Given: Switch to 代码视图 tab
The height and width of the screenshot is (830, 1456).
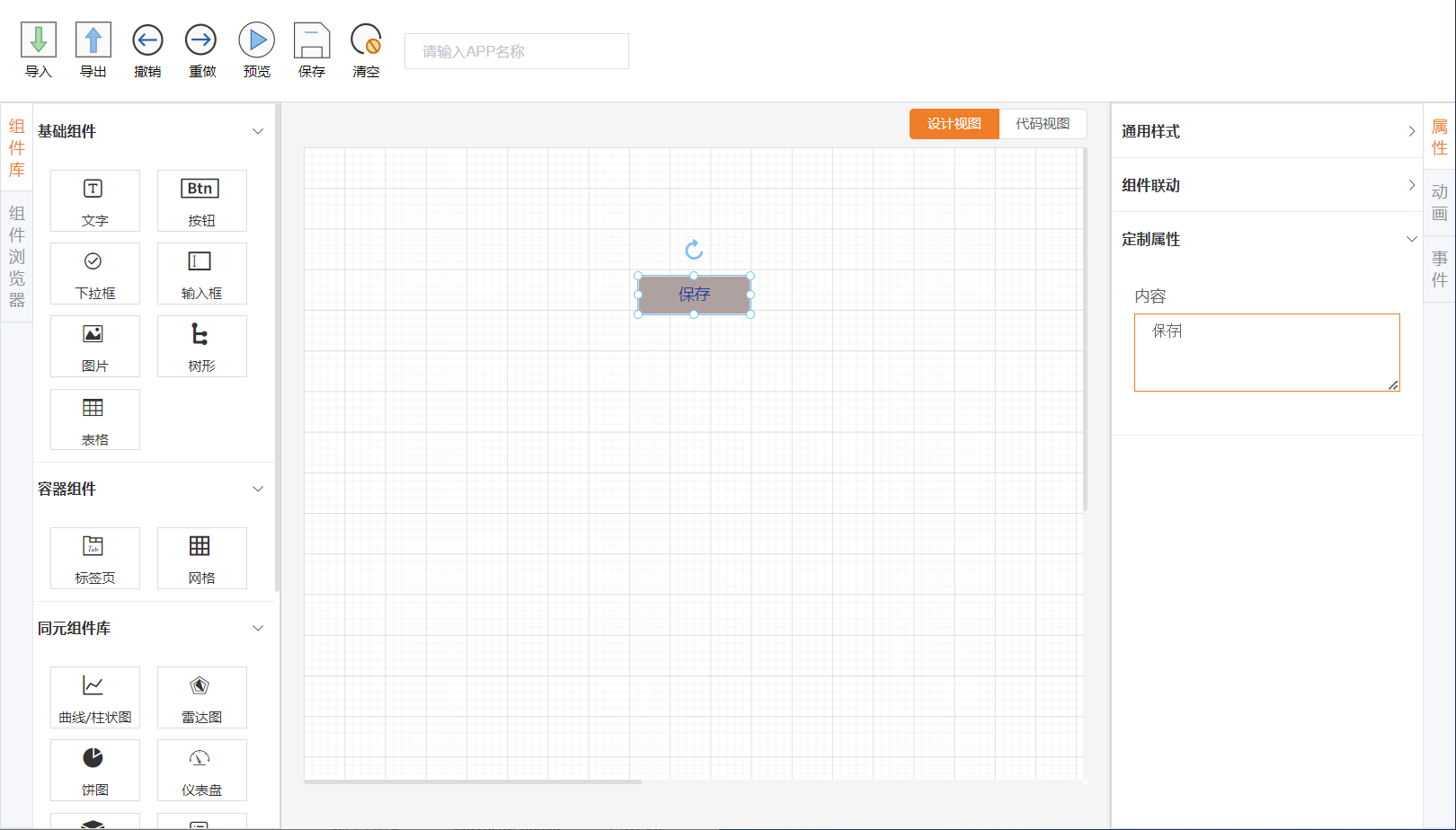Looking at the screenshot, I should pyautogui.click(x=1043, y=124).
